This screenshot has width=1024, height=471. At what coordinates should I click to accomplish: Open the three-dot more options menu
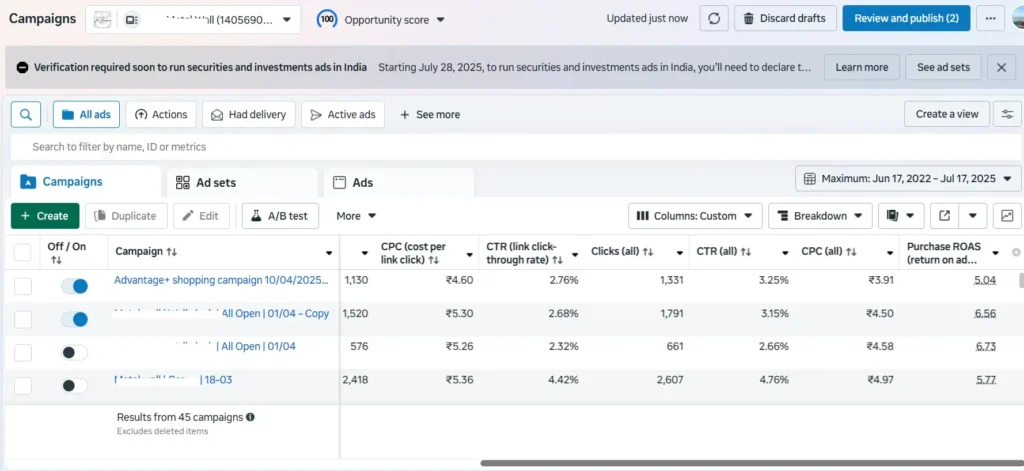990,18
